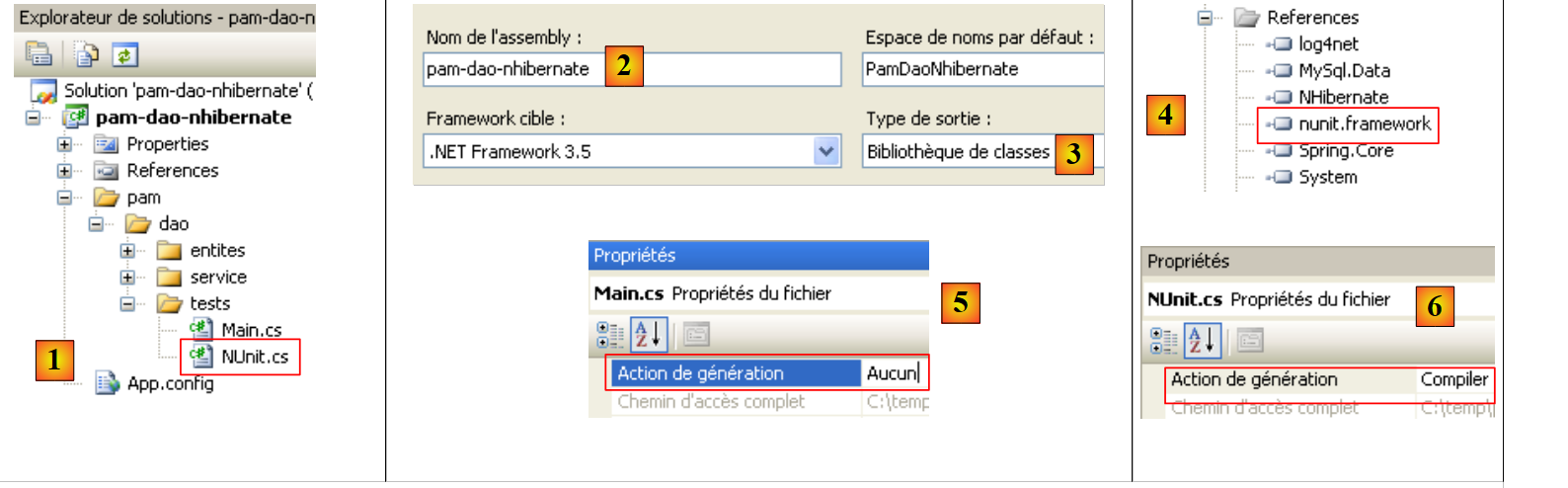This screenshot has height=488, width=1568.
Task: Open the Framework cible dropdown arrow
Action: 826,151
